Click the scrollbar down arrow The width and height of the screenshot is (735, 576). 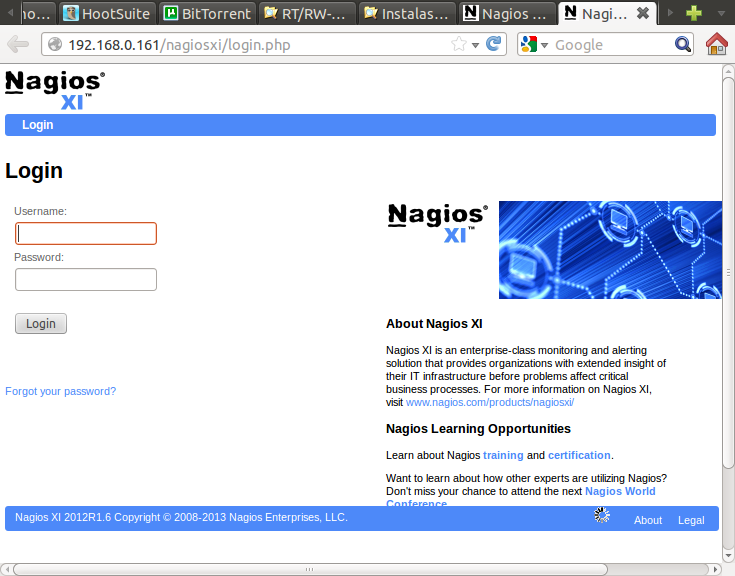pos(728,556)
